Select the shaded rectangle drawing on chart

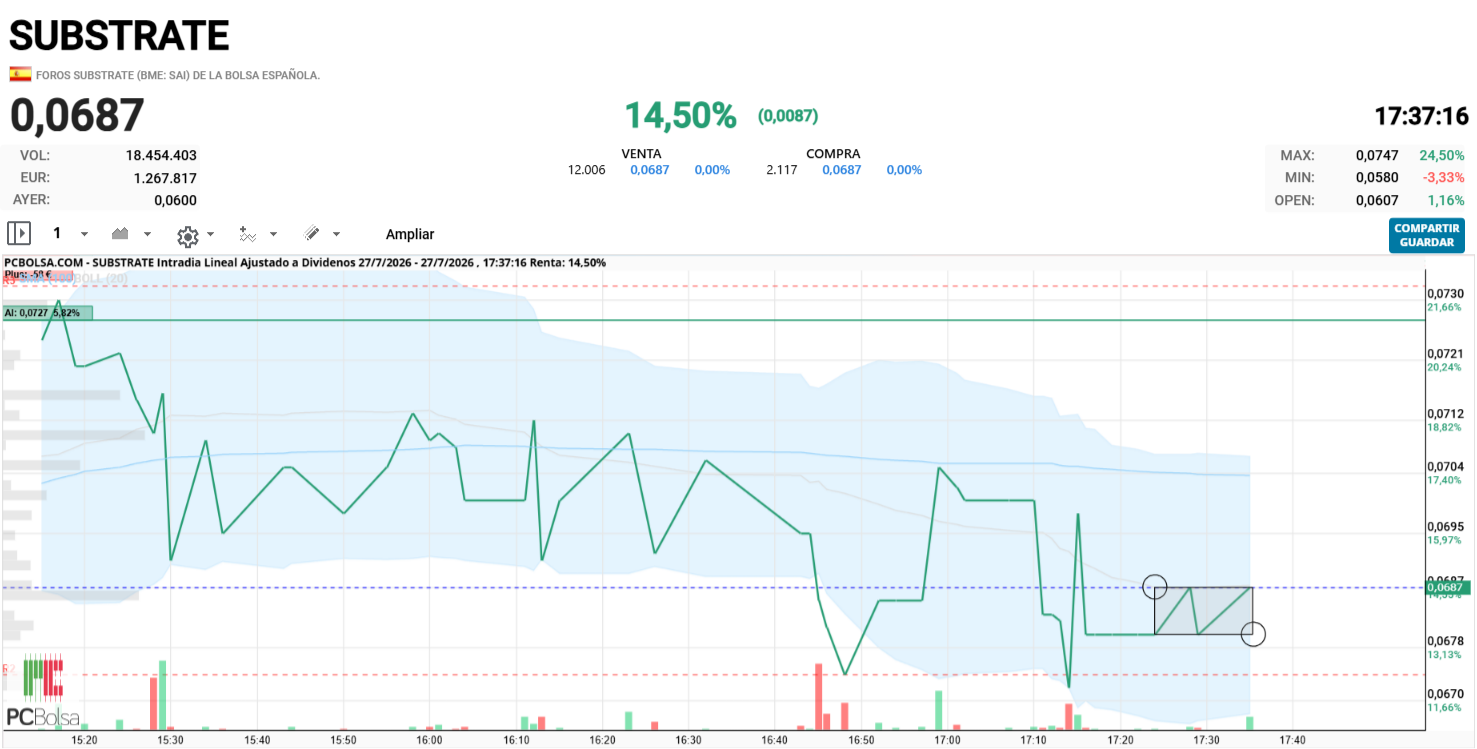click(x=1203, y=610)
